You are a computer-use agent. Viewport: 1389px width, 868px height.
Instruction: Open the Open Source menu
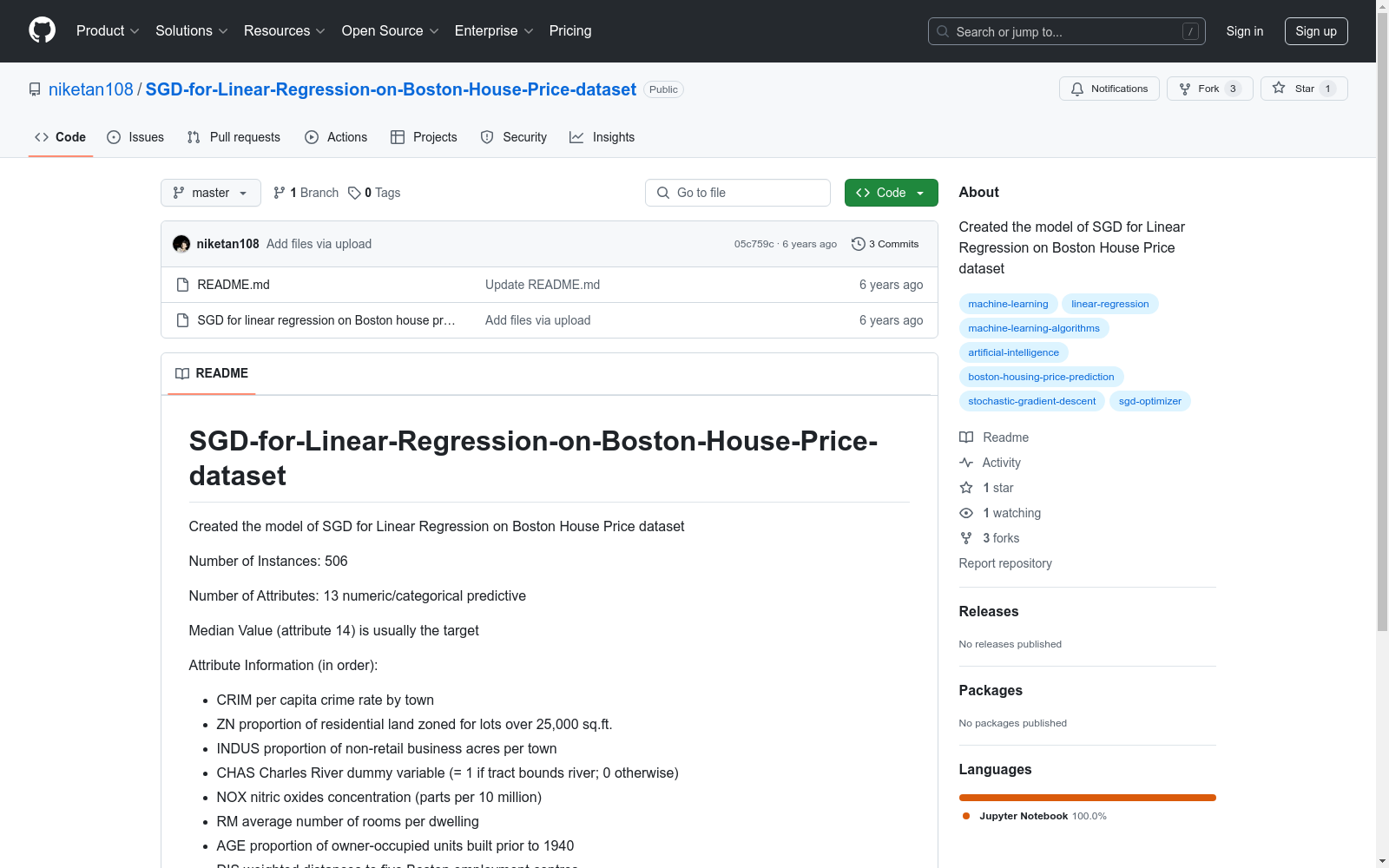(x=391, y=31)
